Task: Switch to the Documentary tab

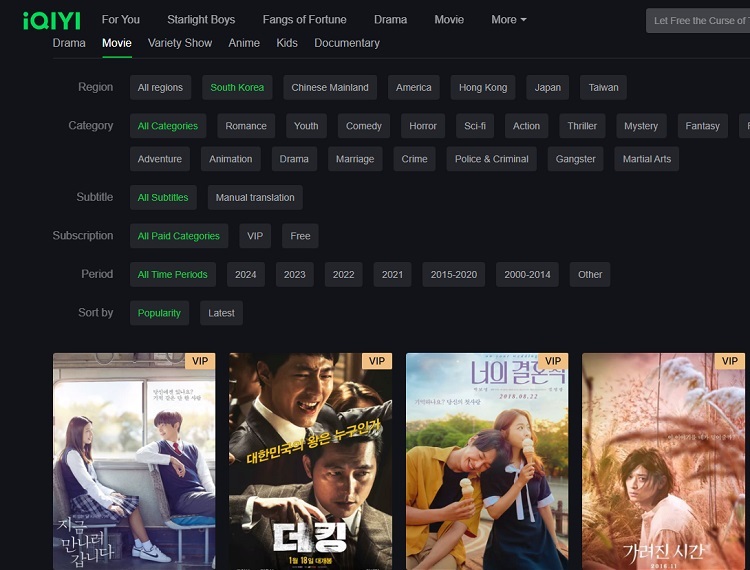Action: point(347,43)
